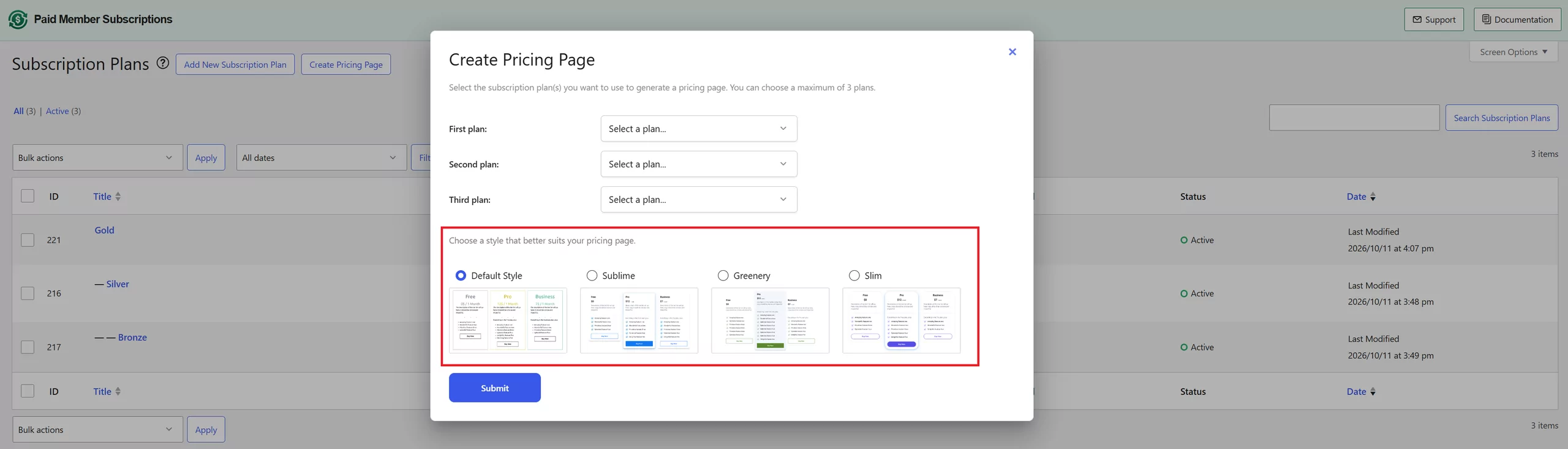The image size is (1568, 449).
Task: Open the help icon beside Subscription Plans
Action: [x=163, y=63]
